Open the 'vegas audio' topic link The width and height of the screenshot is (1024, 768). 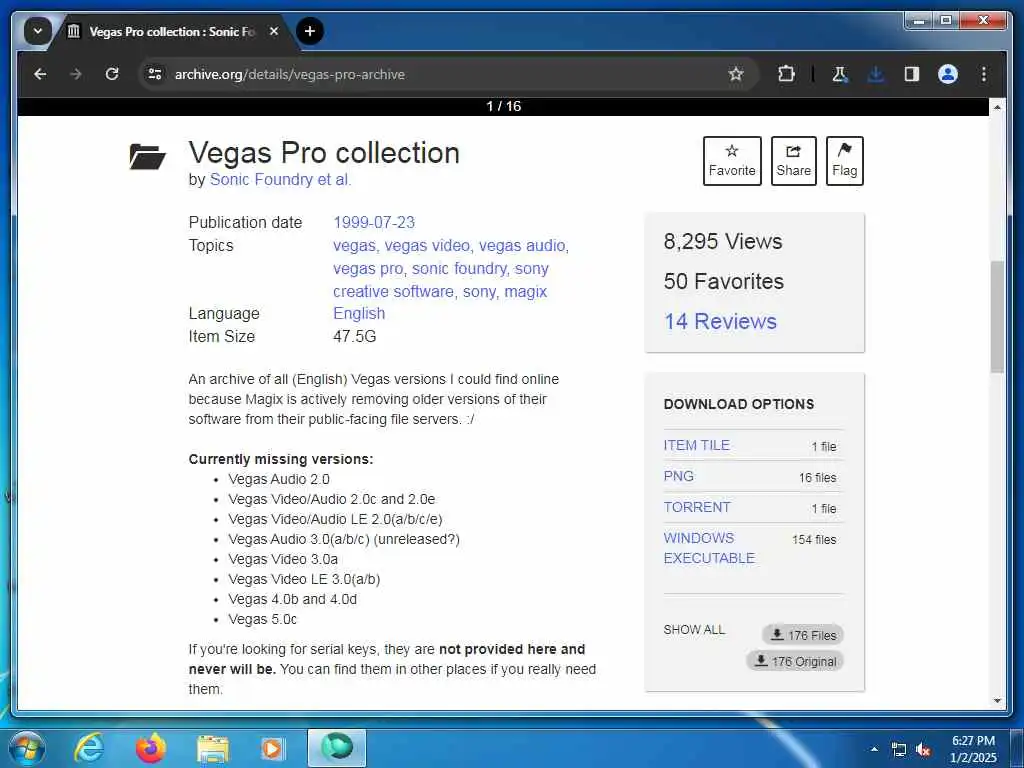pos(524,246)
